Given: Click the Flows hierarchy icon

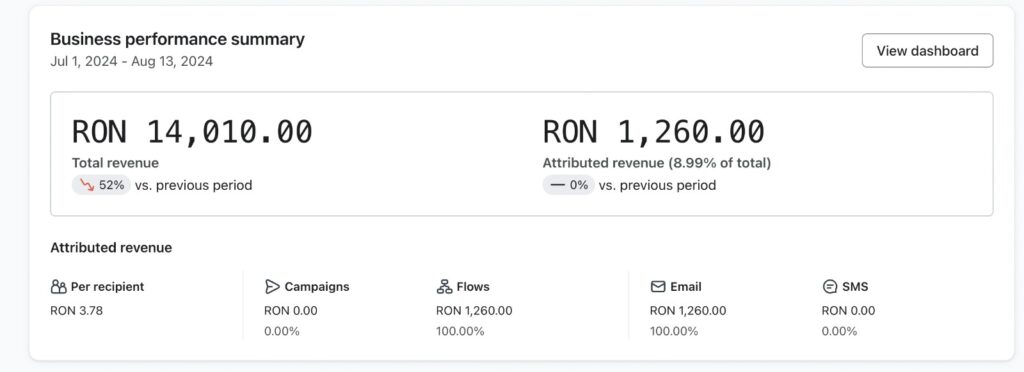Looking at the screenshot, I should point(444,287).
